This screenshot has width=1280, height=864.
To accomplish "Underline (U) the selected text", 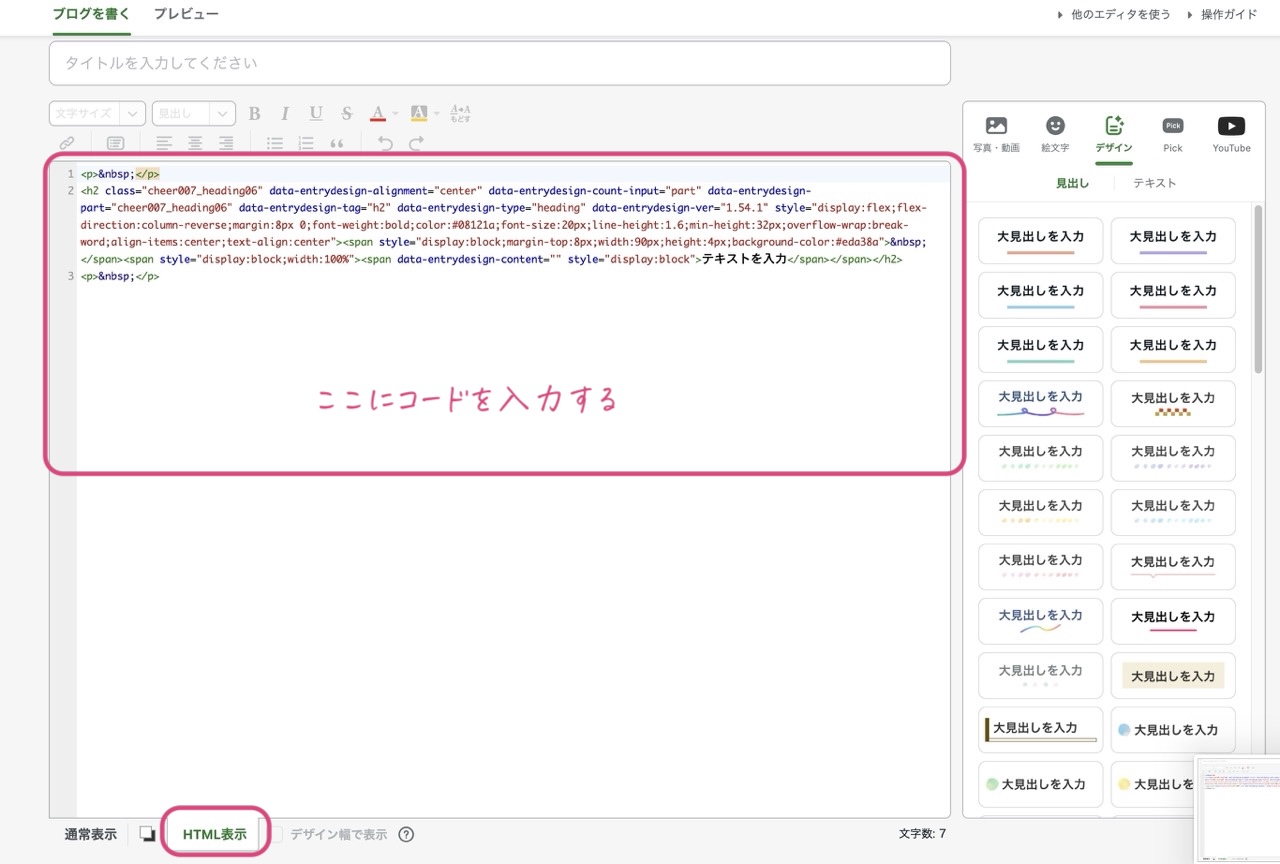I will tap(316, 113).
